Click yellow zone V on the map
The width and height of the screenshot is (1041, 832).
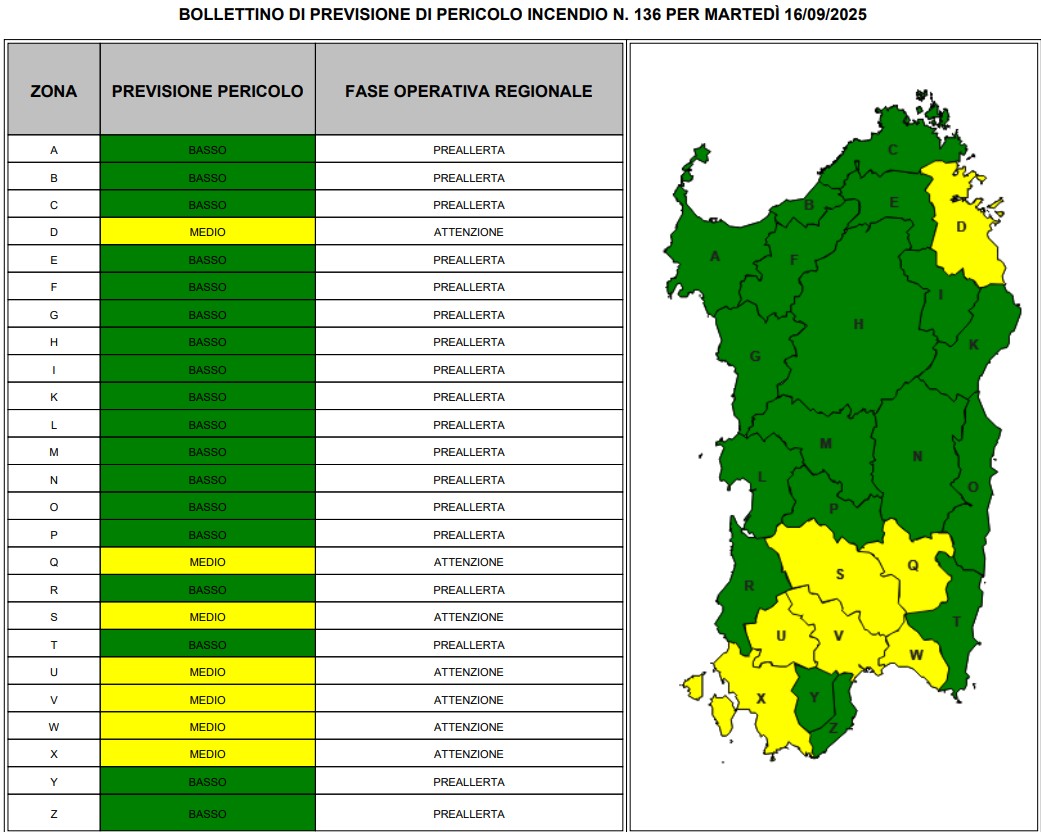839,636
